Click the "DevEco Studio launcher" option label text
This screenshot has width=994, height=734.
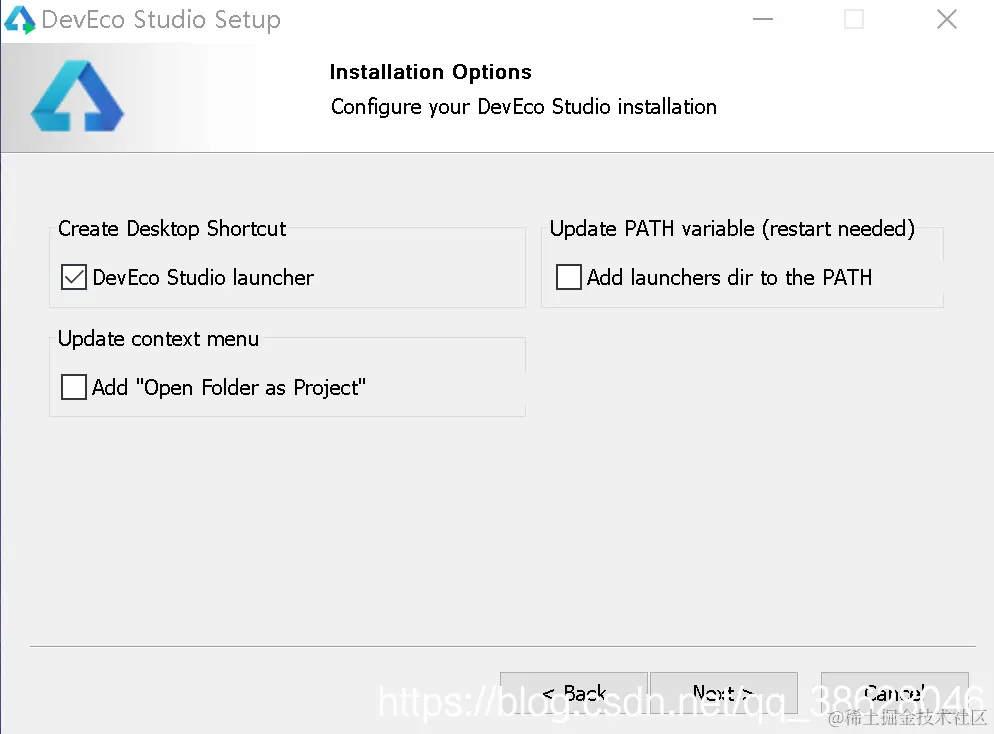click(203, 278)
